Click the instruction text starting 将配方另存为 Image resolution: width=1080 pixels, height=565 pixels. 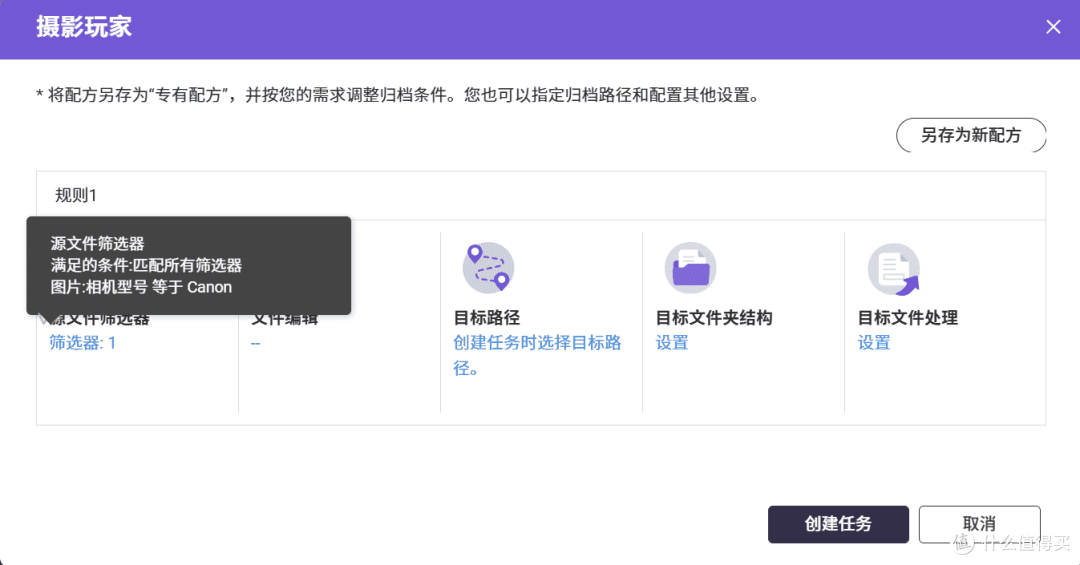coord(398,95)
